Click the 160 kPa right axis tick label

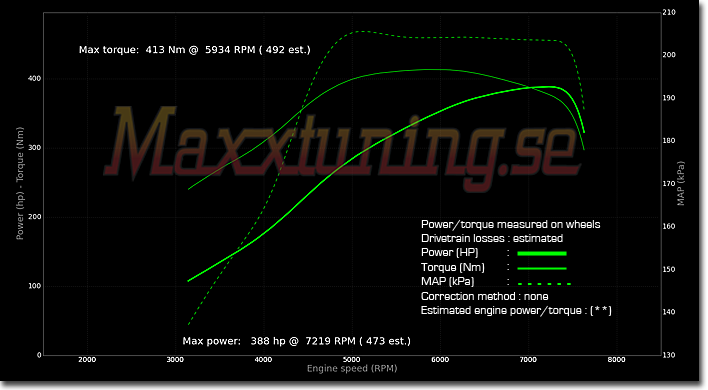(669, 226)
